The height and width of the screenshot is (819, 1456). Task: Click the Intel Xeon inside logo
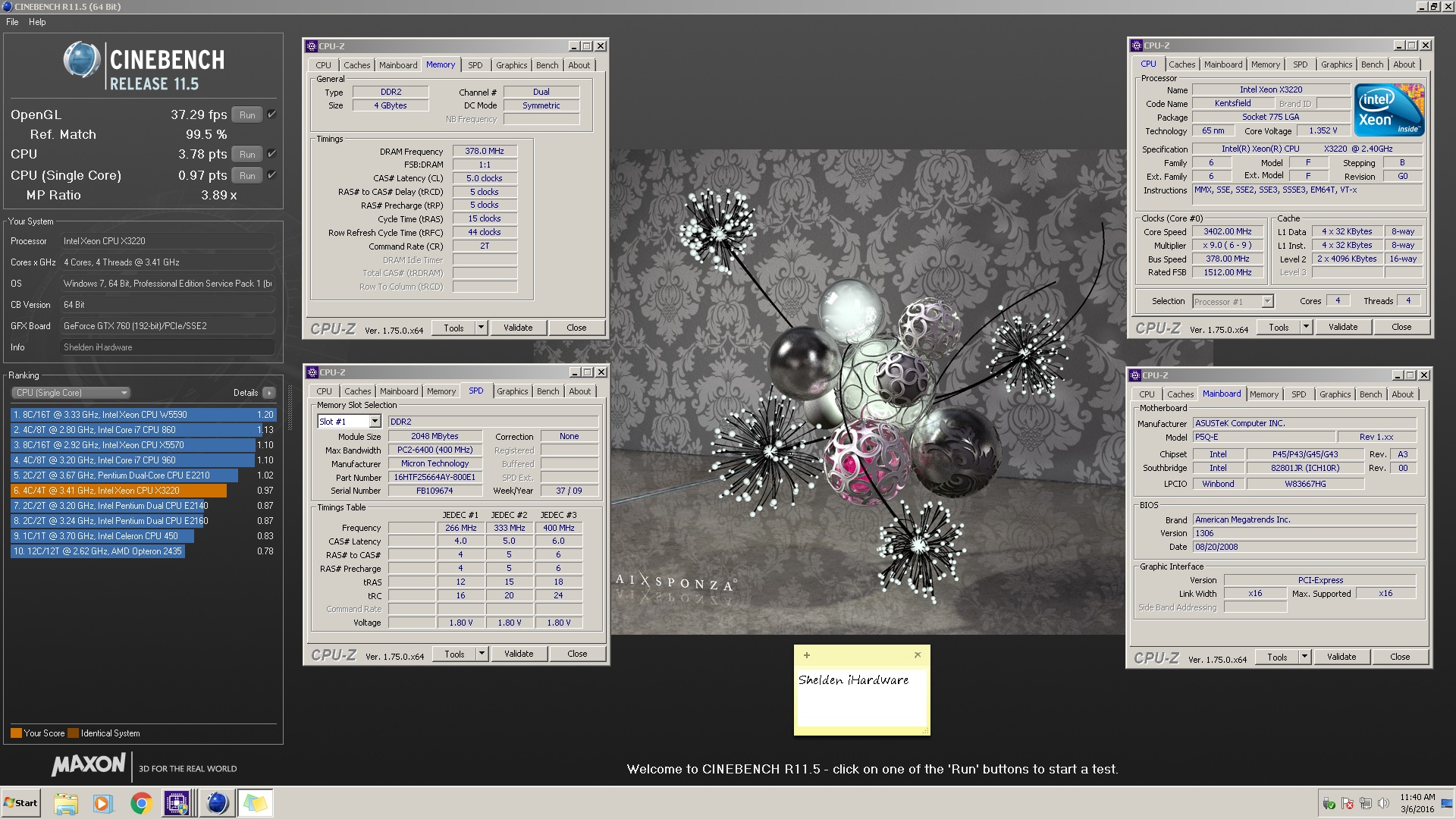point(1389,110)
